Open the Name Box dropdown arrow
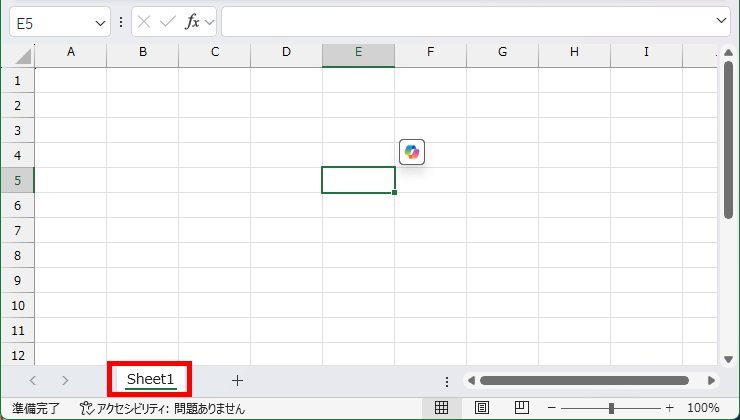The height and width of the screenshot is (420, 740). click(100, 23)
